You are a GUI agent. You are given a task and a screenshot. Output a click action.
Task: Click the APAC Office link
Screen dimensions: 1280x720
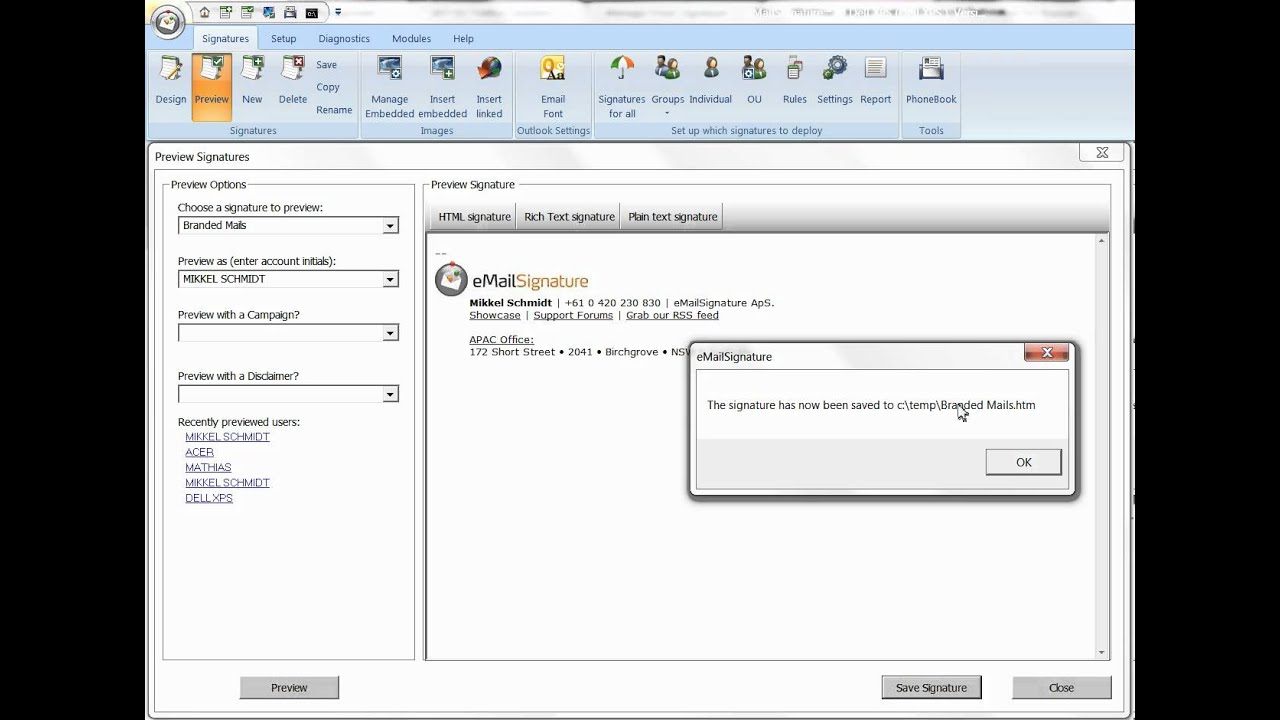tap(502, 340)
